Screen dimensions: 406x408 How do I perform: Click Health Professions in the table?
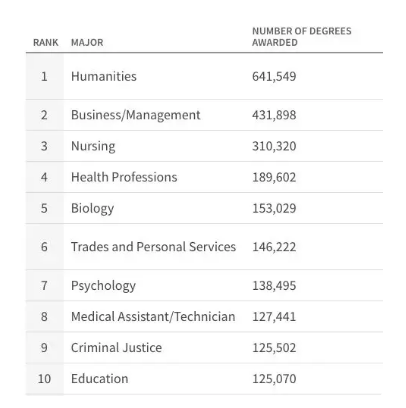pos(124,177)
